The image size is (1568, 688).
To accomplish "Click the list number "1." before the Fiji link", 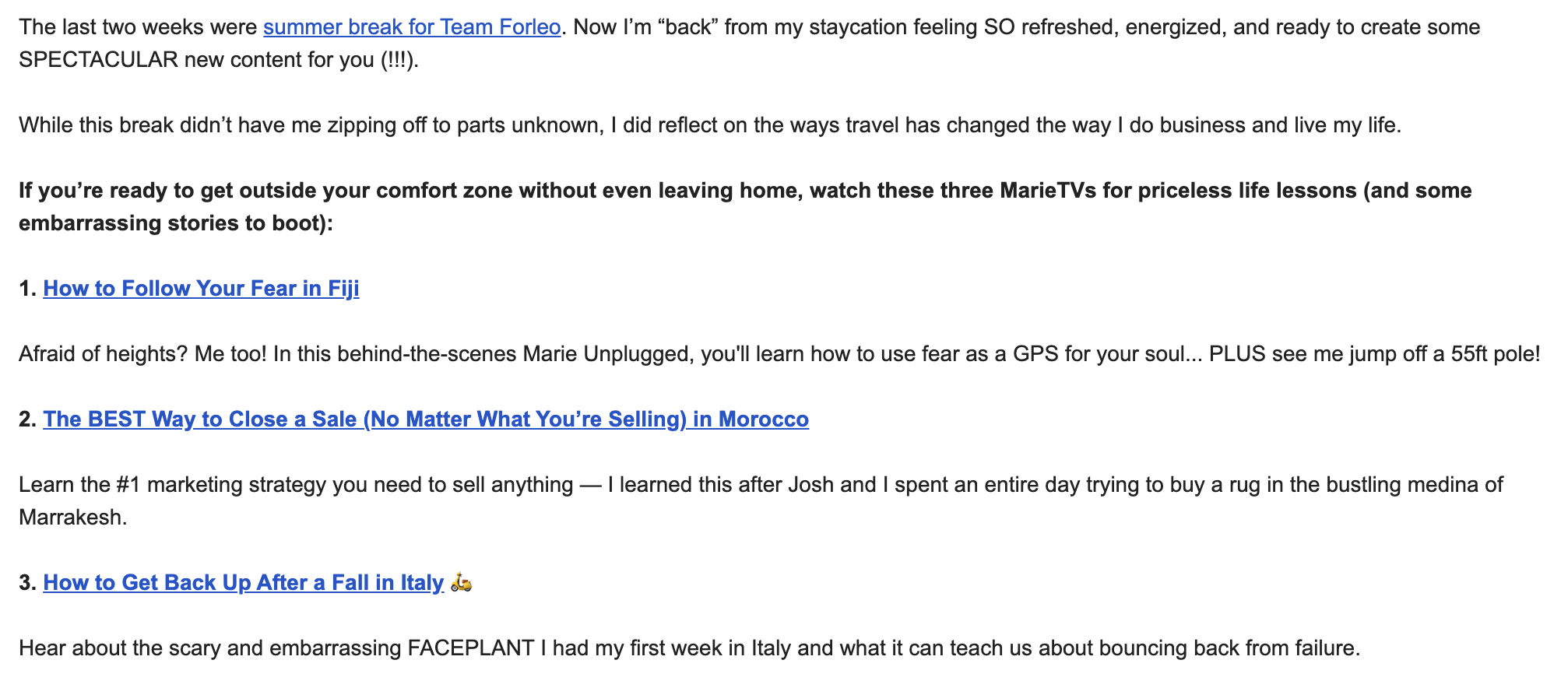I will pyautogui.click(x=28, y=289).
